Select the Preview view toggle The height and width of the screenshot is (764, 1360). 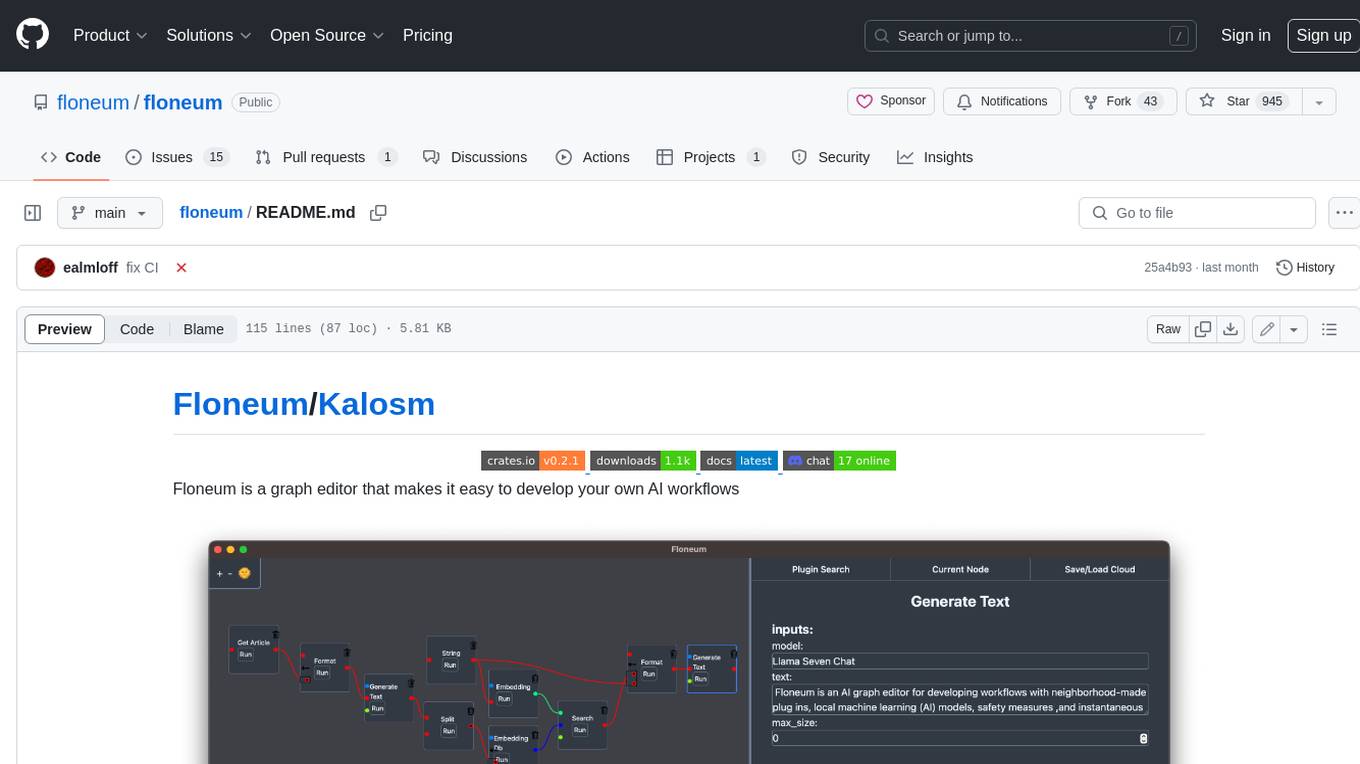click(65, 329)
